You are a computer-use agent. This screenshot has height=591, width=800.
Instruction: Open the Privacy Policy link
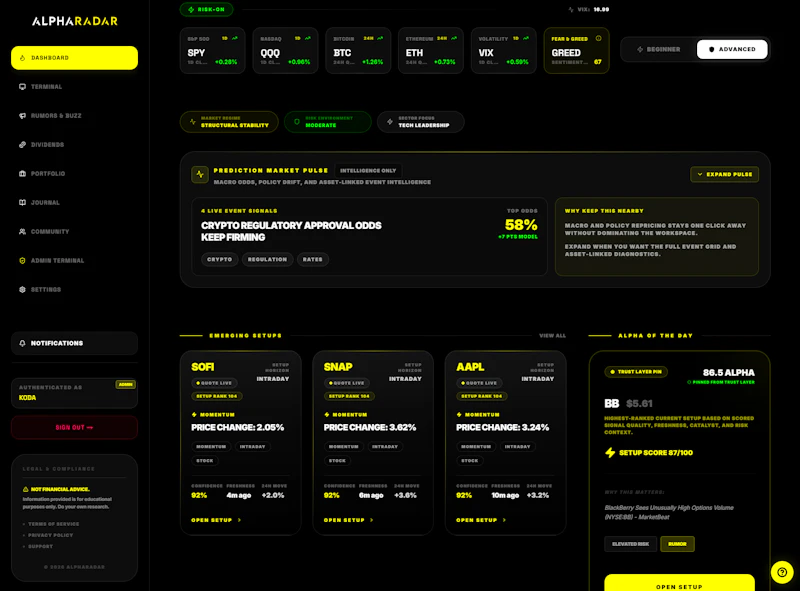[x=51, y=535]
